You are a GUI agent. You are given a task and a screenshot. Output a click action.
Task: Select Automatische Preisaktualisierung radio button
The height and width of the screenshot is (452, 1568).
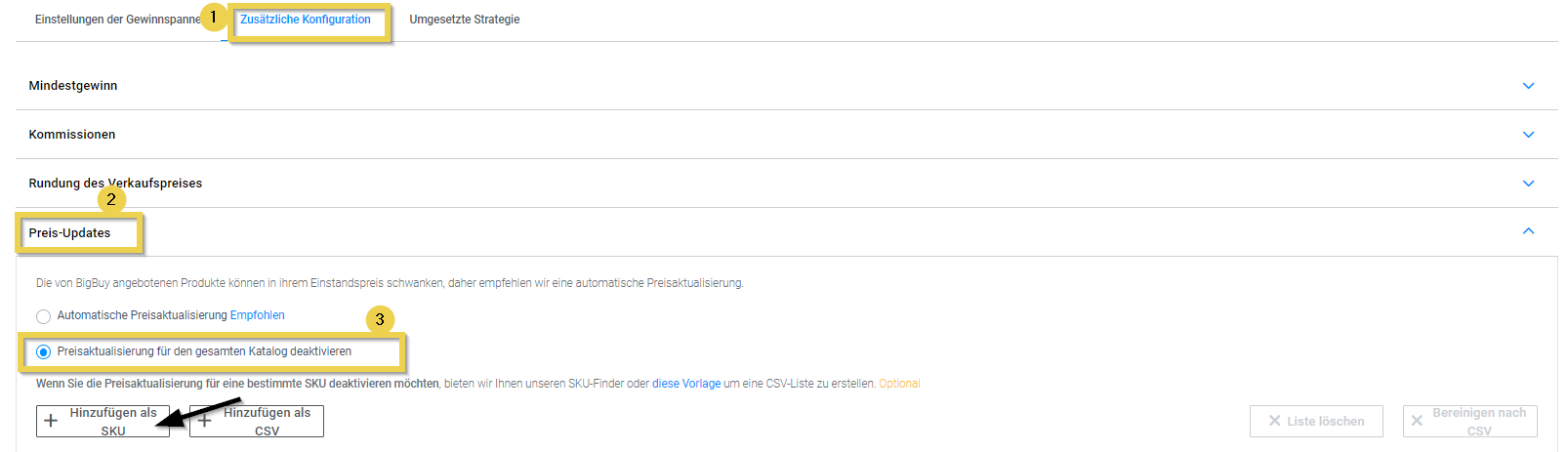[x=44, y=316]
